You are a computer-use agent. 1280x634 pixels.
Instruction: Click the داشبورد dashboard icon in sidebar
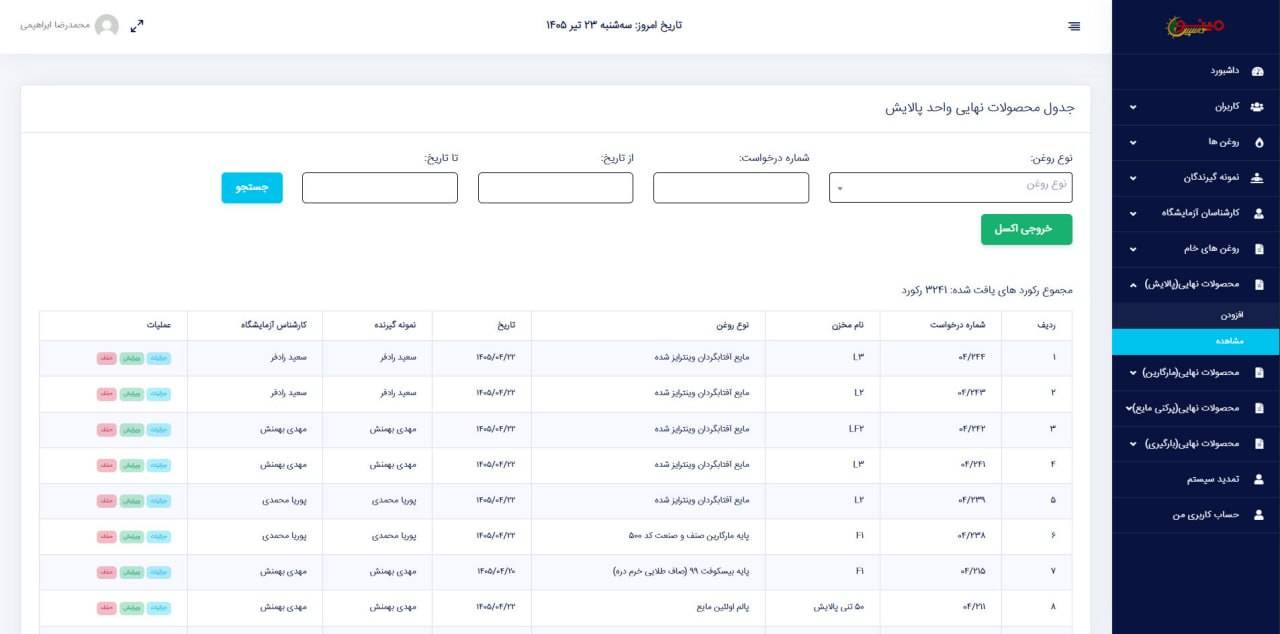[x=1258, y=71]
